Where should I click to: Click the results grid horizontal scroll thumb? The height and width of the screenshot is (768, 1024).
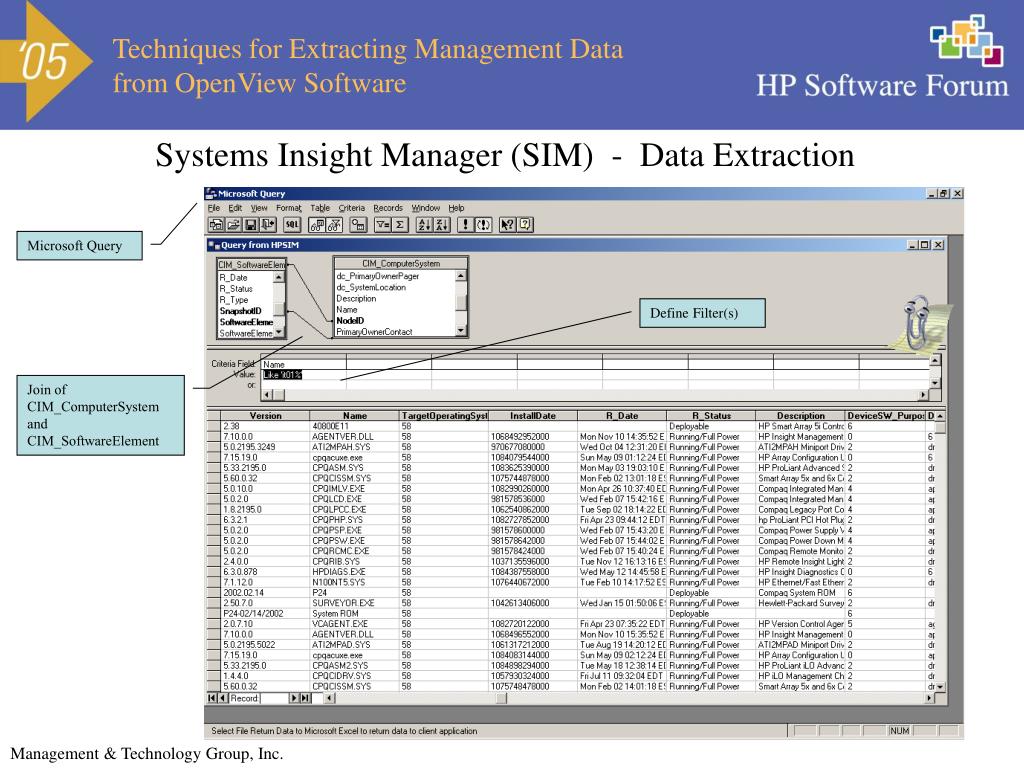(x=502, y=698)
